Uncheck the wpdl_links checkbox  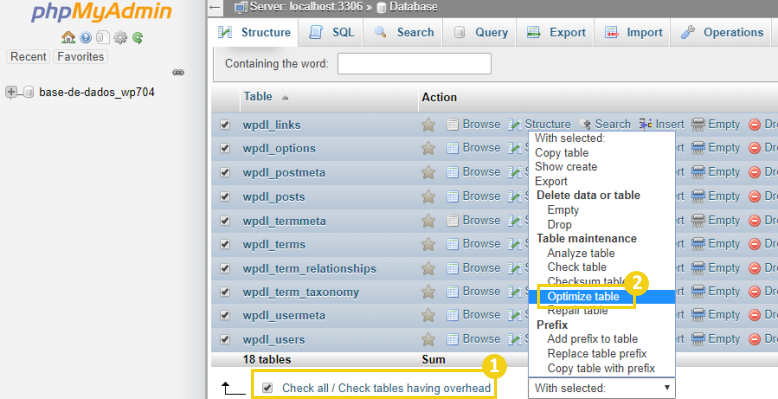(225, 125)
